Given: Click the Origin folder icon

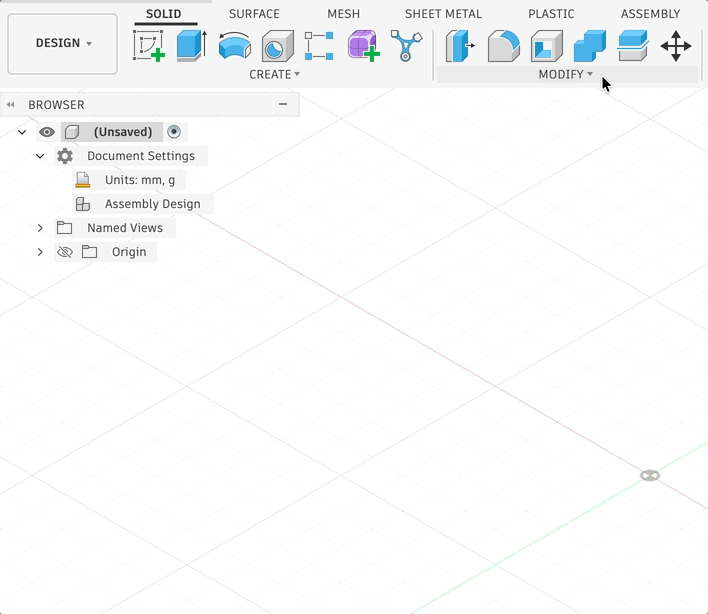Looking at the screenshot, I should coord(89,251).
